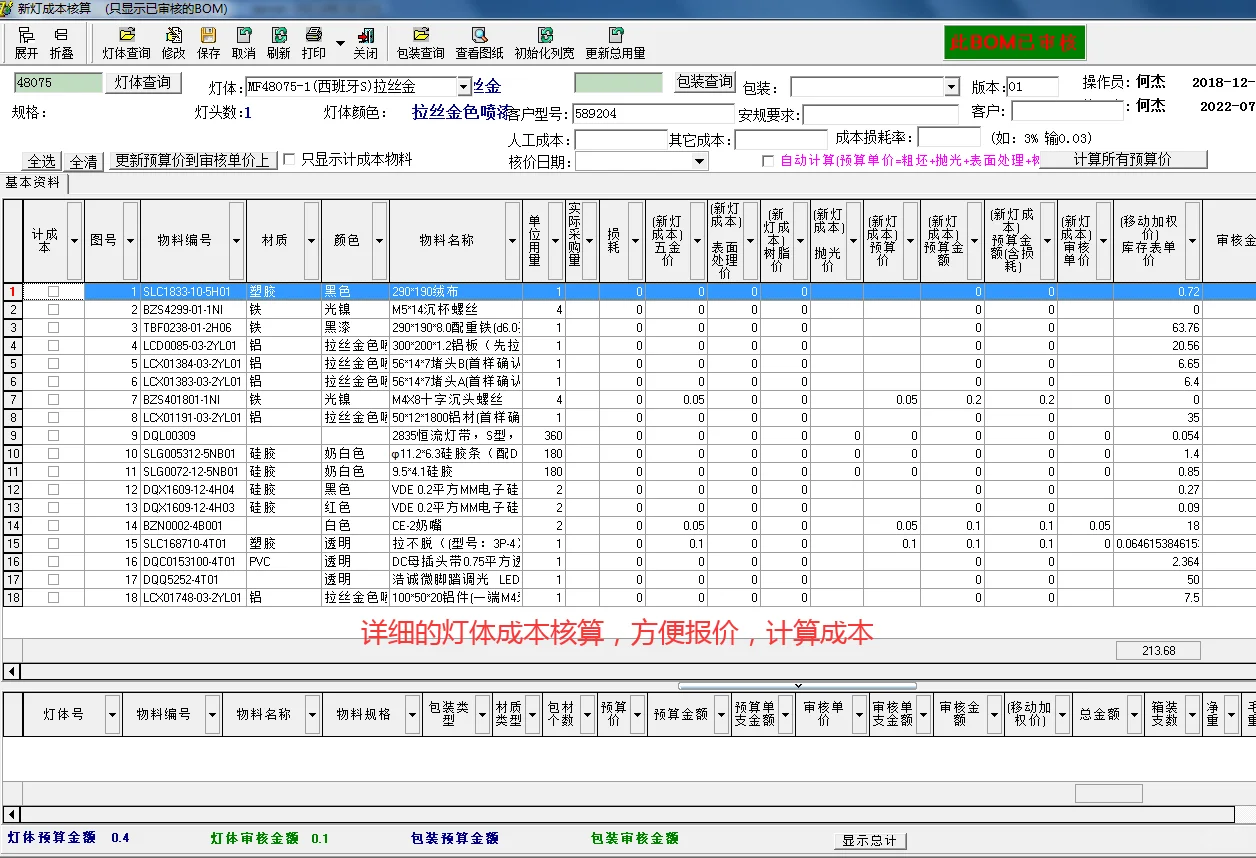Select material cell DQL00309
The image size is (1256, 858).
(x=193, y=435)
